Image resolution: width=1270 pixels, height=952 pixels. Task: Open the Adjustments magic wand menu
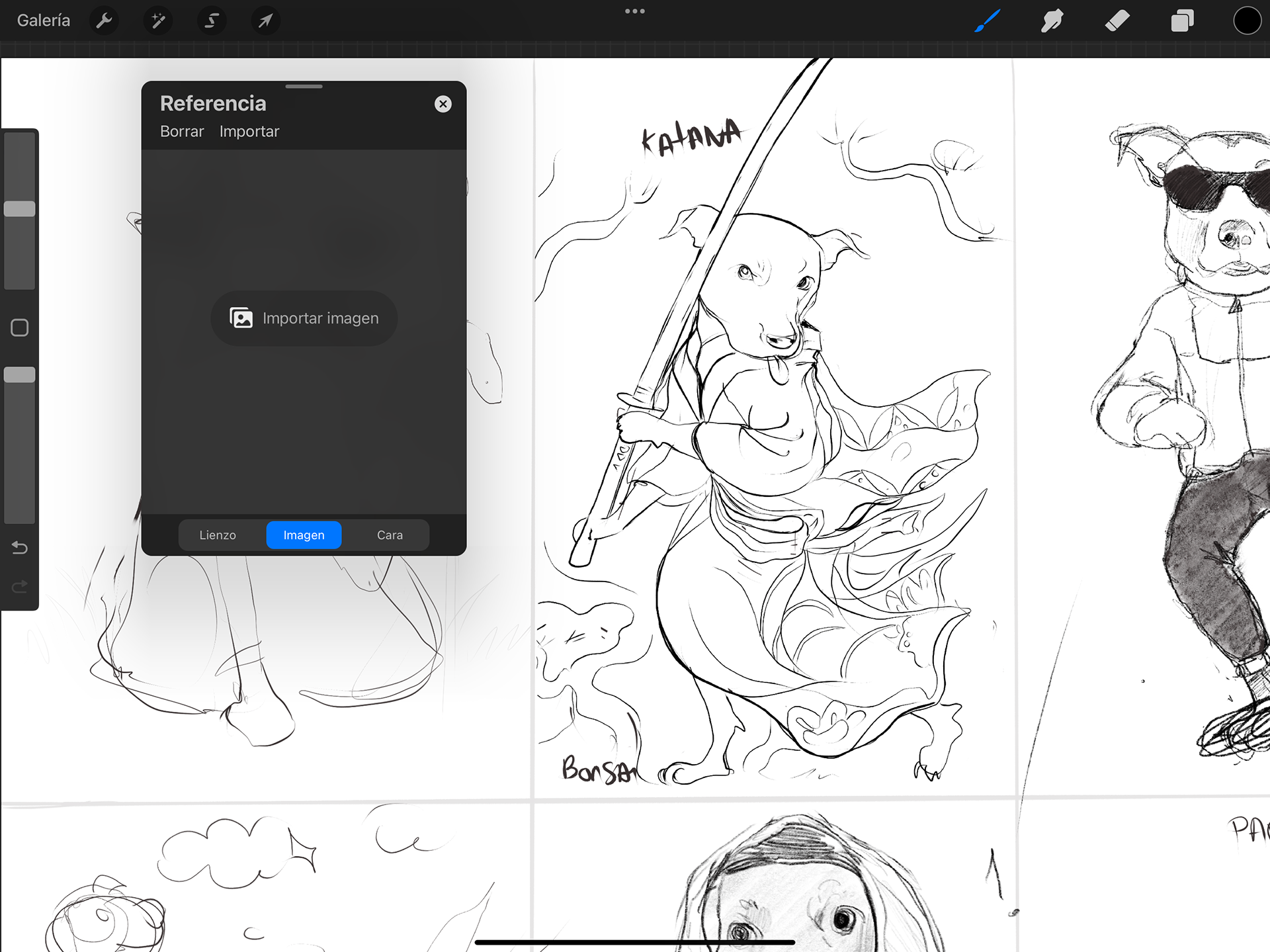[157, 21]
